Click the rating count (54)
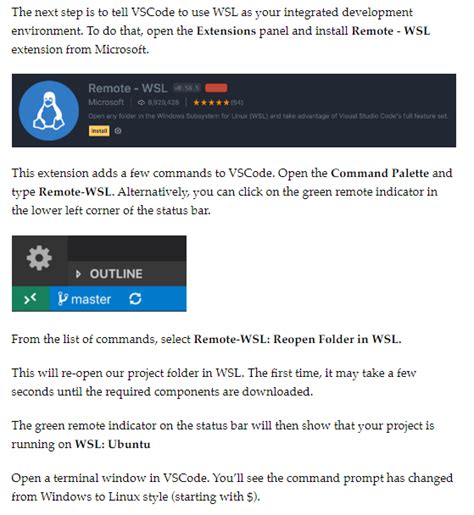 (x=237, y=103)
